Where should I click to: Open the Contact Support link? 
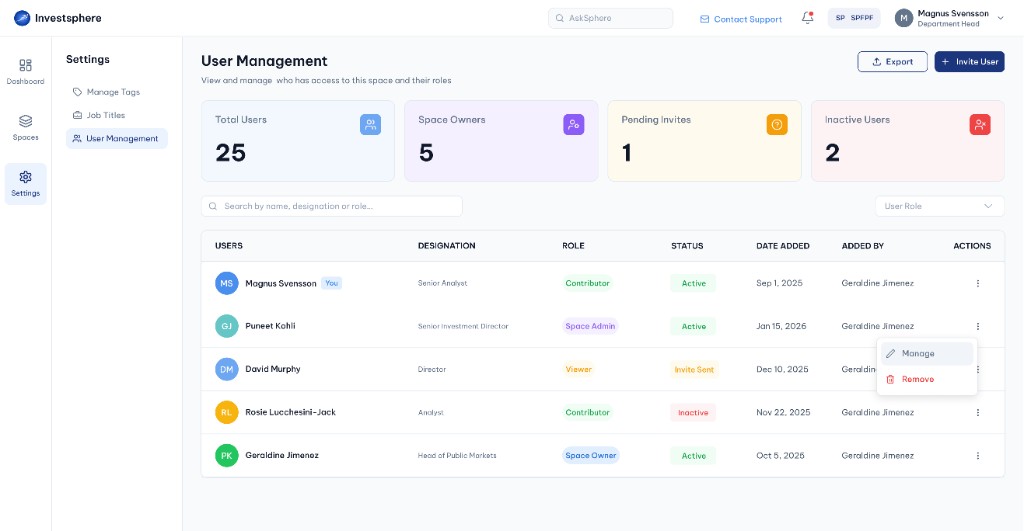point(741,19)
